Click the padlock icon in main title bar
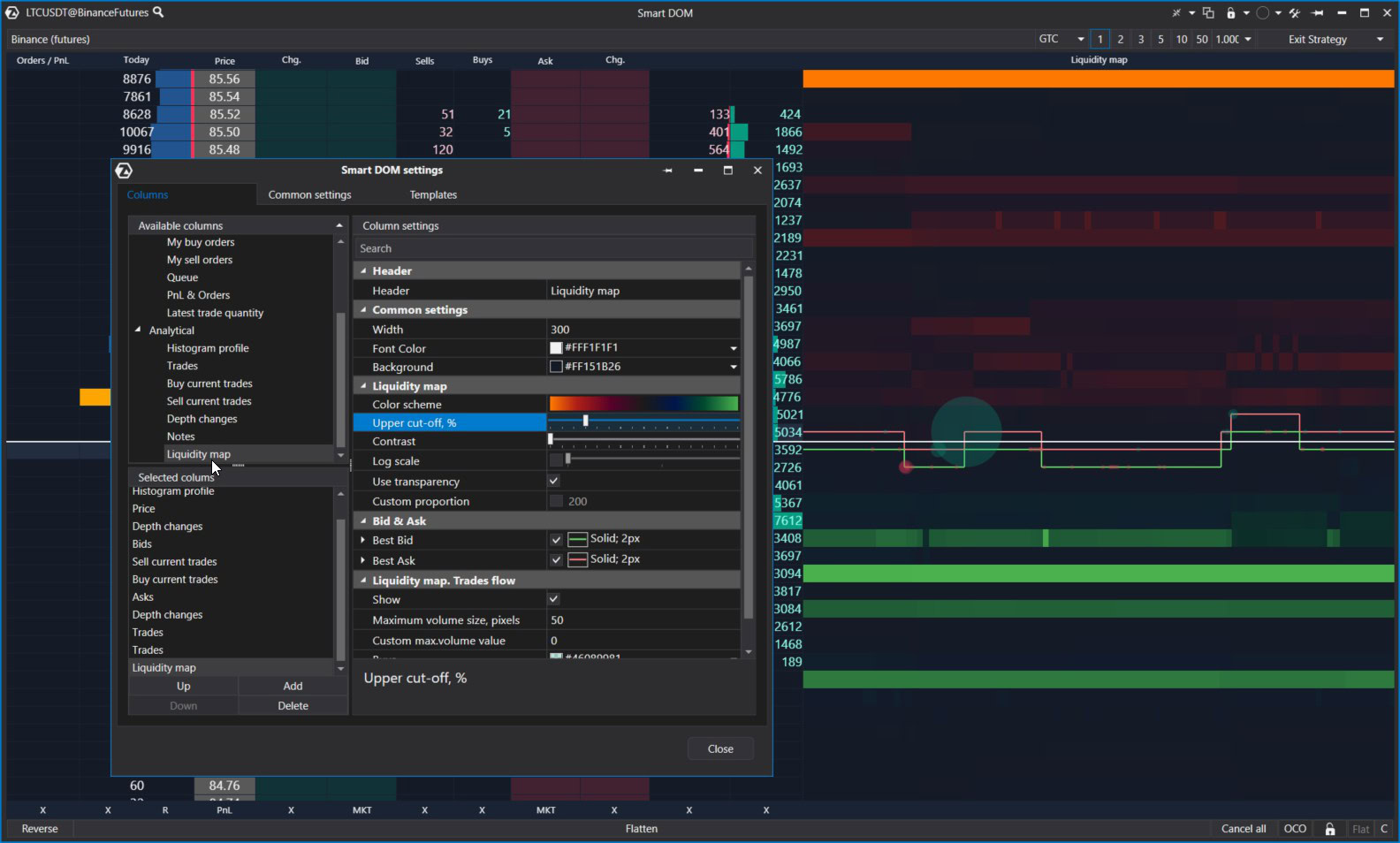This screenshot has height=843, width=1400. tap(1230, 13)
